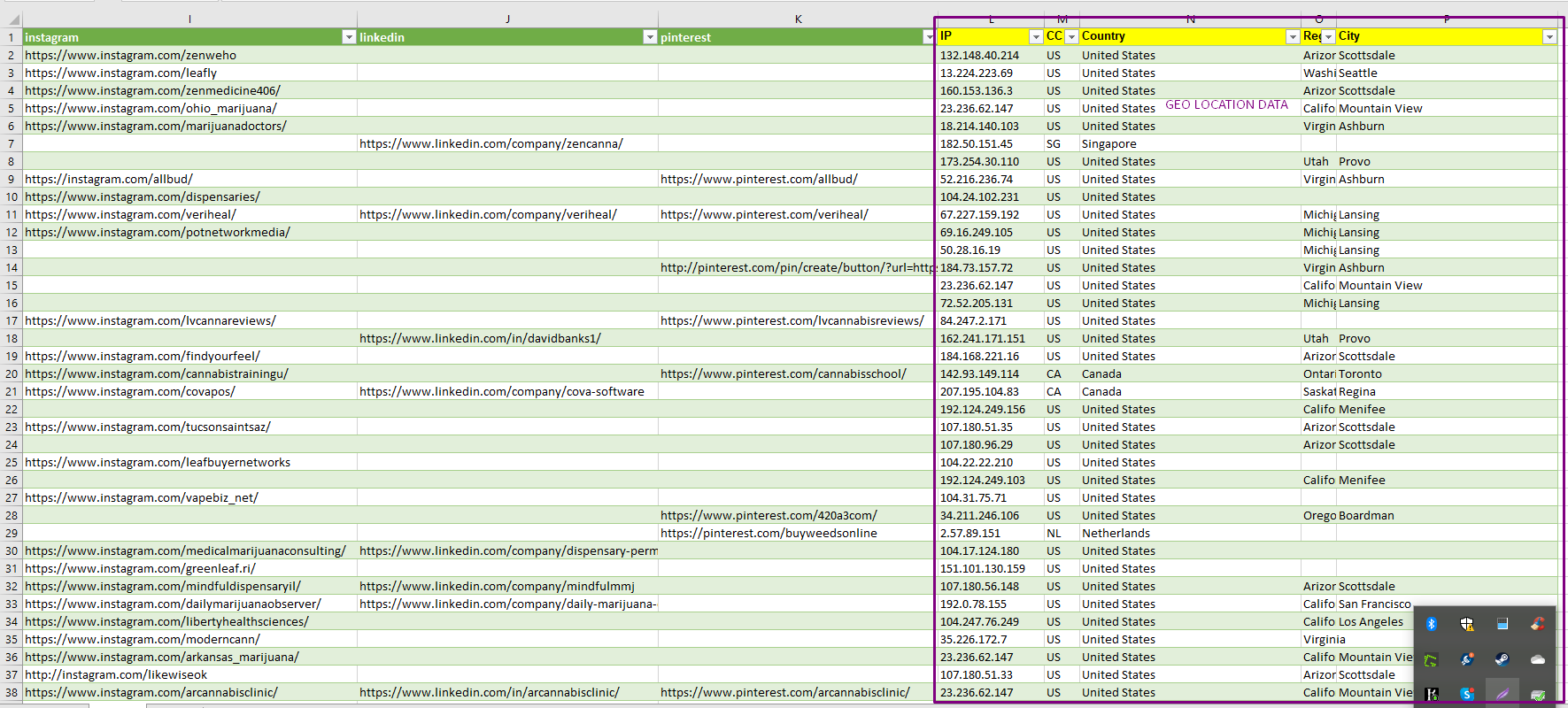Open the linkedin column filter dropdown

coord(650,37)
